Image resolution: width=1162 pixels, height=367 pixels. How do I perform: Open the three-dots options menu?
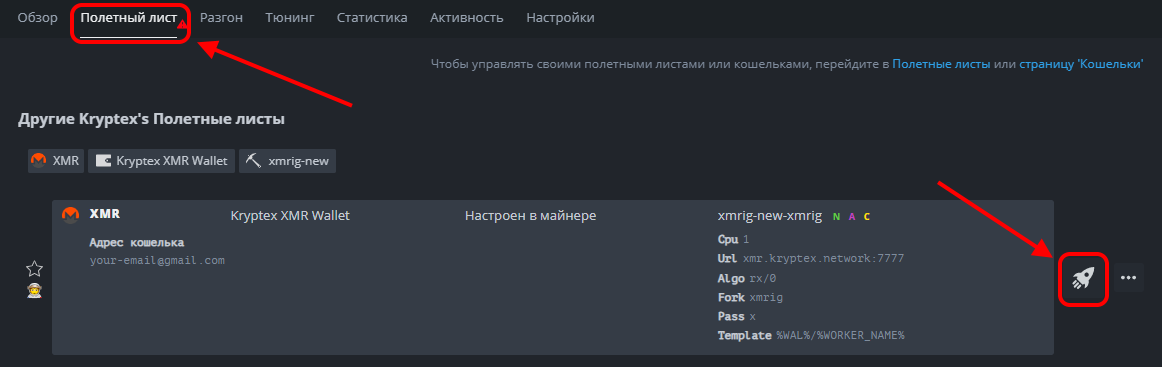[x=1129, y=277]
